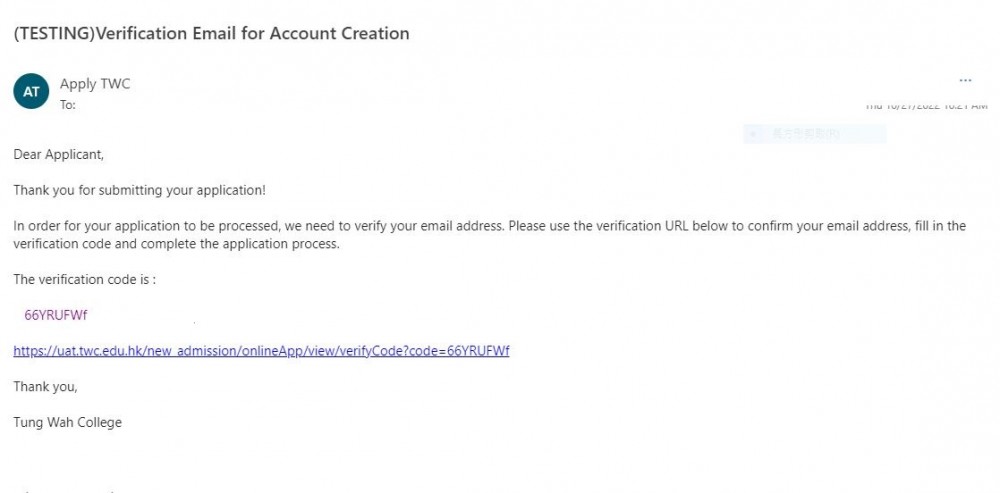Click the Dear Applicant greeting line
The width and height of the screenshot is (1000, 493).
coord(58,154)
